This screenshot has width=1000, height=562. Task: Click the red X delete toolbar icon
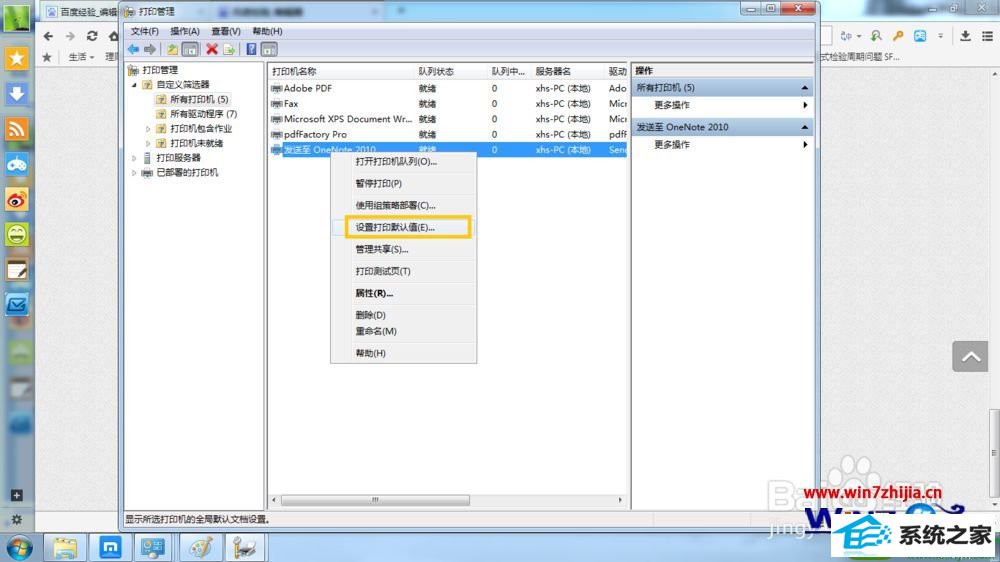(212, 49)
